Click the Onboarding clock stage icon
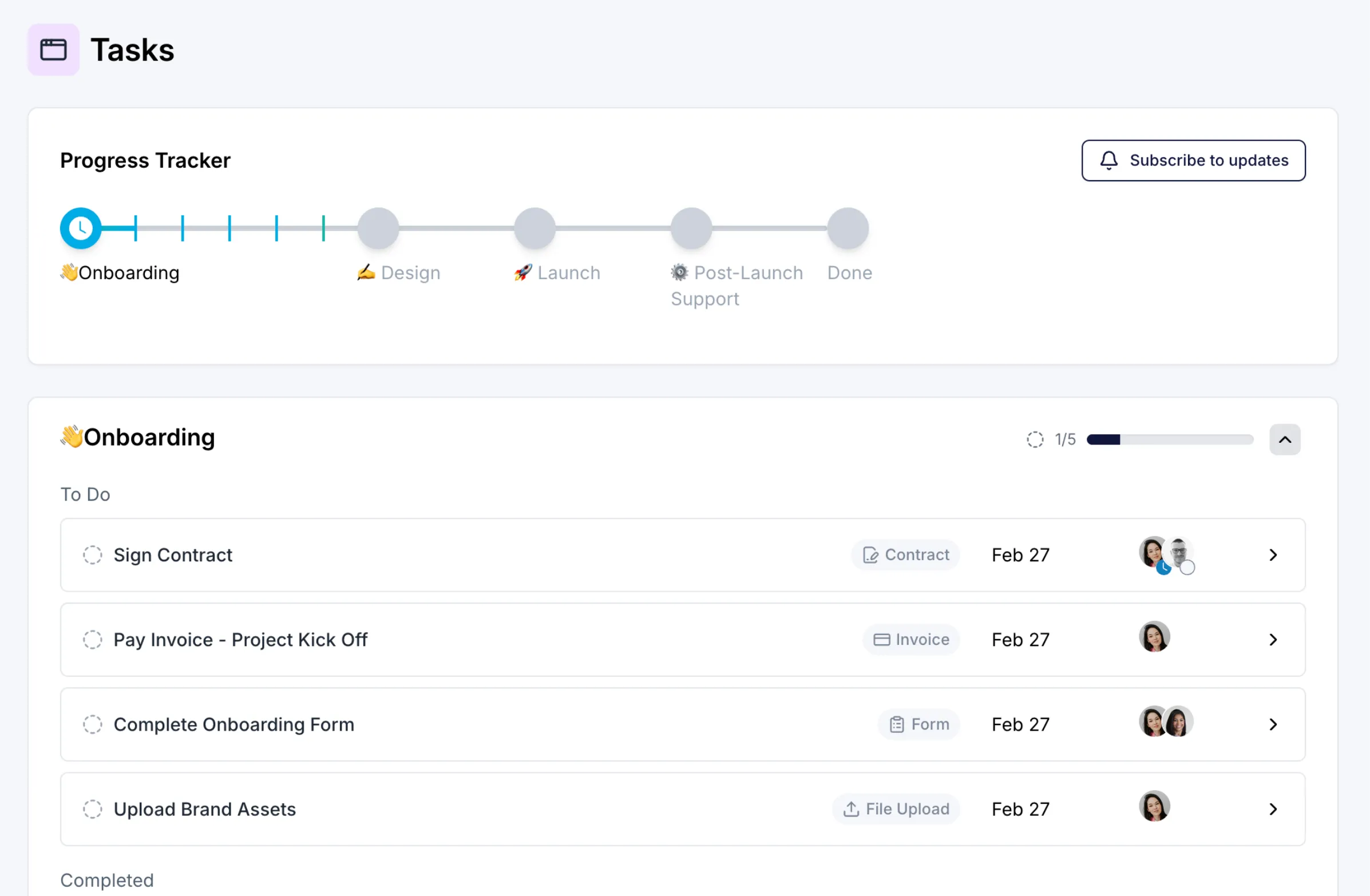Screen dimensions: 1370x896 coord(81,228)
